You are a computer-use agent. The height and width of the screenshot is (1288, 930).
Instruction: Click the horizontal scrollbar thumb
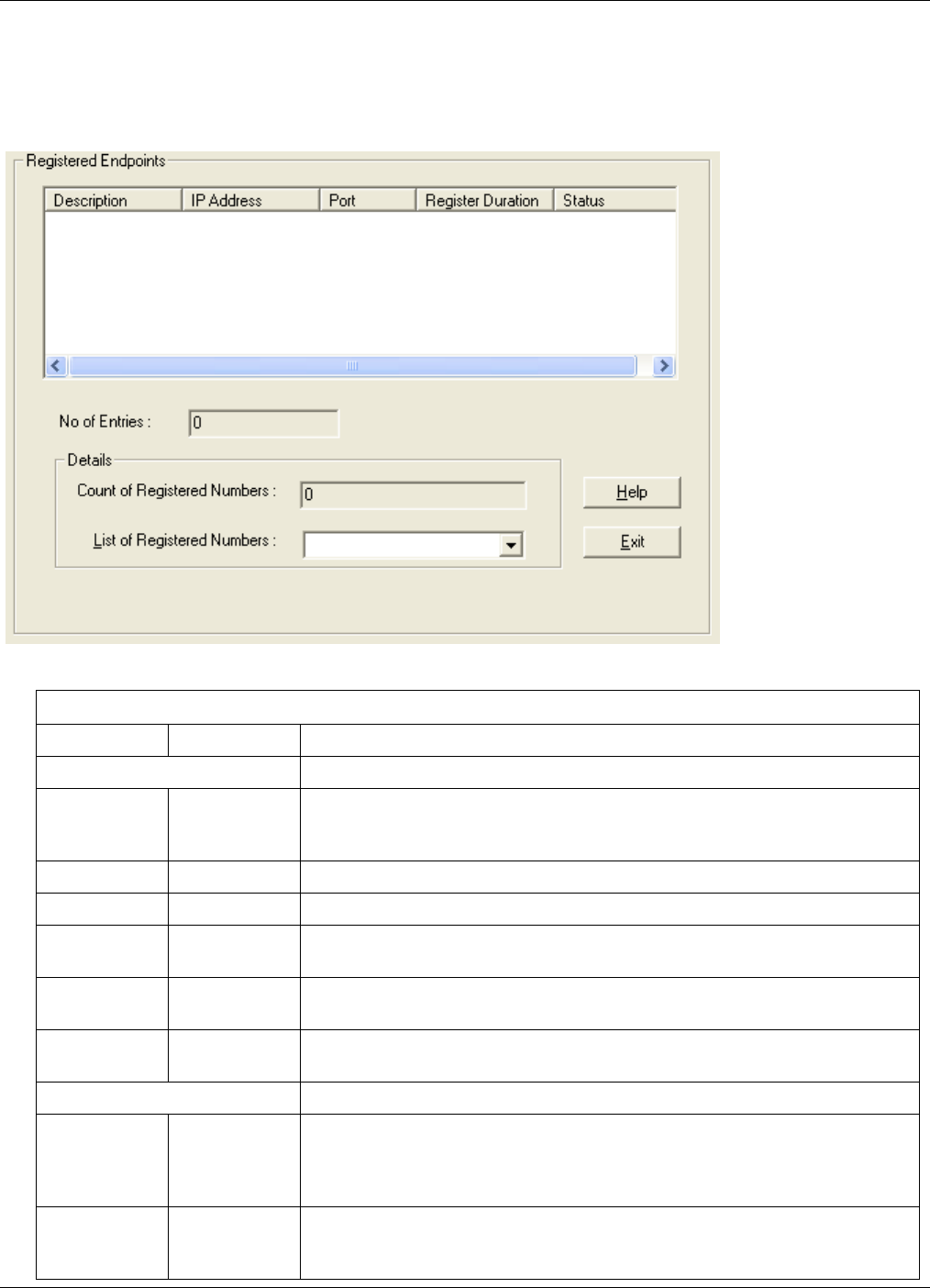(x=352, y=366)
